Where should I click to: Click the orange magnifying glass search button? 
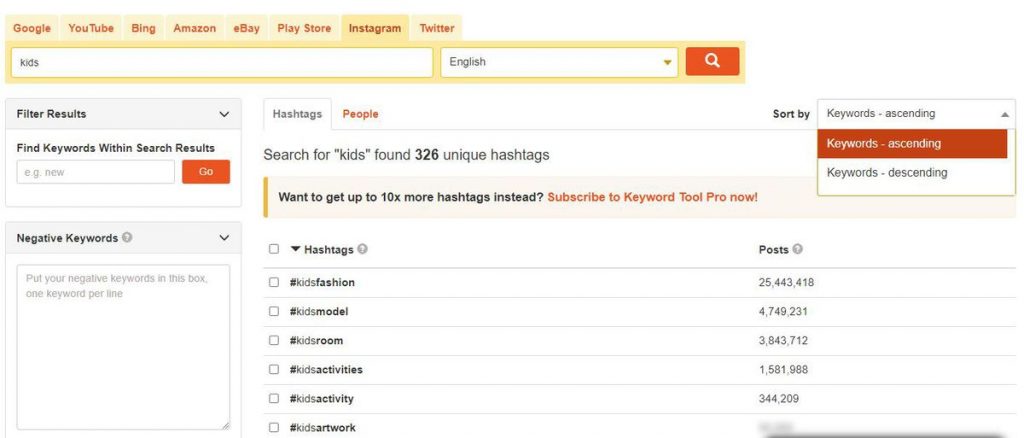pyautogui.click(x=712, y=61)
